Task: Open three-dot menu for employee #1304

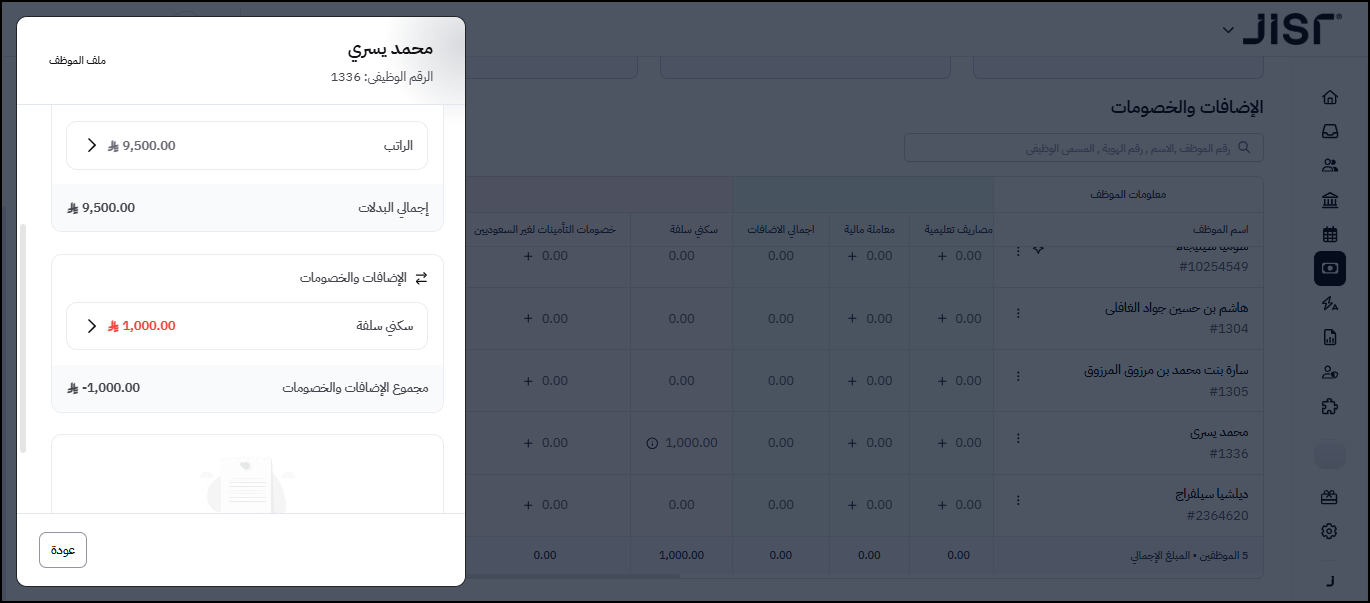Action: [x=1018, y=313]
